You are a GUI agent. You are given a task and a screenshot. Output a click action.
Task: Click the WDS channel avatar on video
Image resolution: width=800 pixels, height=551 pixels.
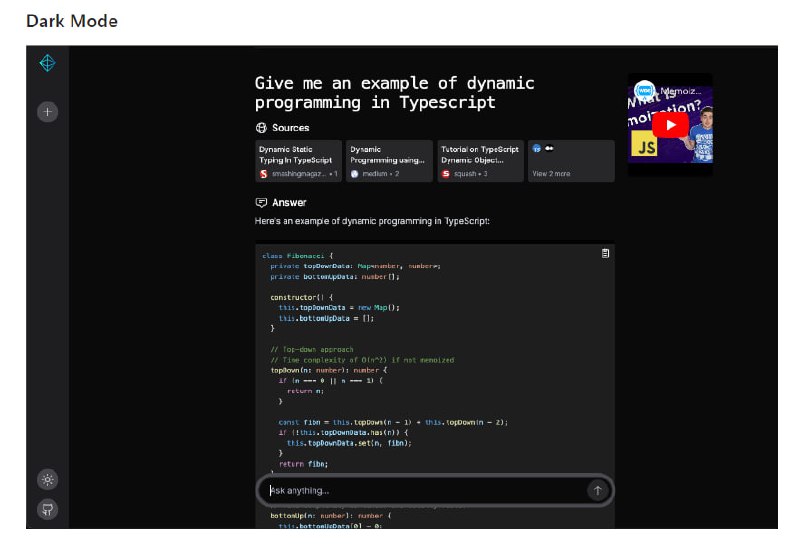645,90
